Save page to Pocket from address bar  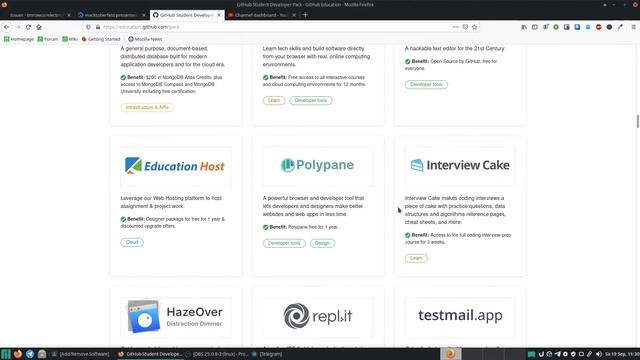click(465, 27)
